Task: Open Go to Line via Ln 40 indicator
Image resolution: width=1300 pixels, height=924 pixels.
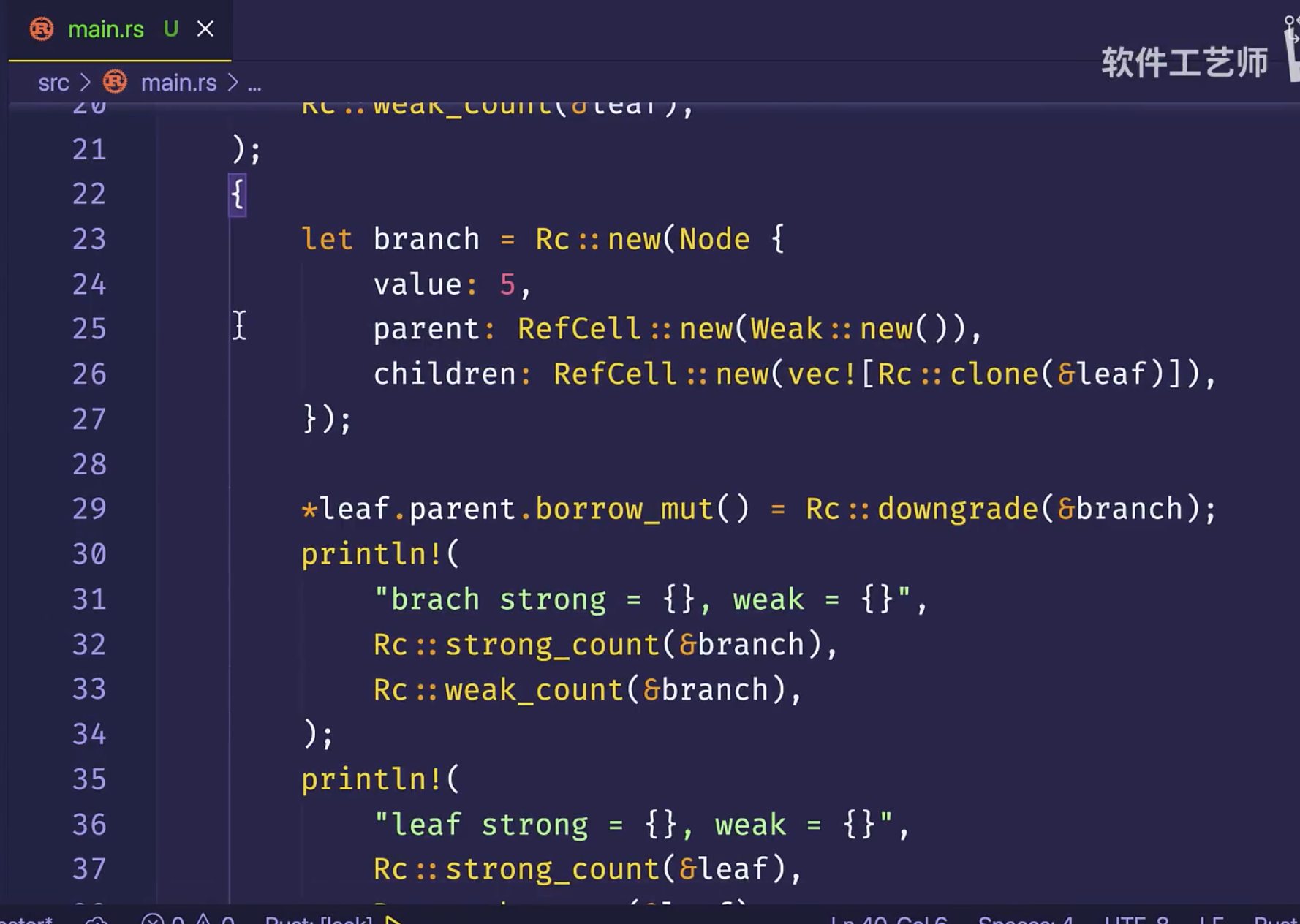Action: (x=888, y=920)
